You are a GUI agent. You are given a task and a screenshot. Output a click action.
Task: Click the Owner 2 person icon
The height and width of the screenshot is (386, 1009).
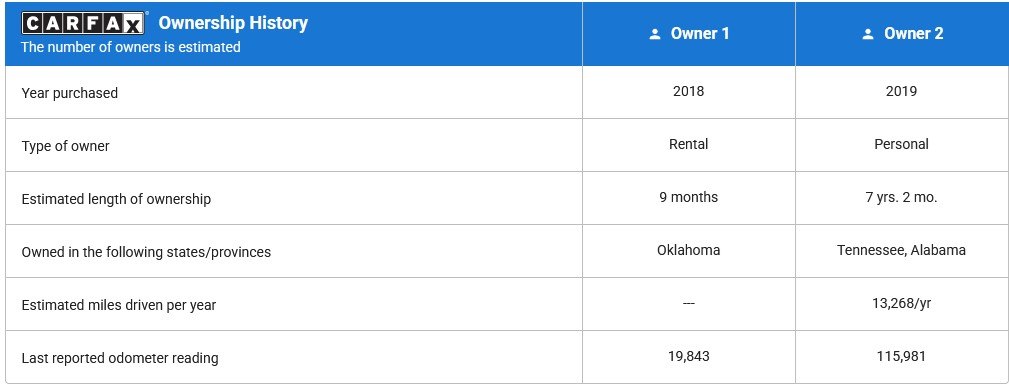[868, 34]
